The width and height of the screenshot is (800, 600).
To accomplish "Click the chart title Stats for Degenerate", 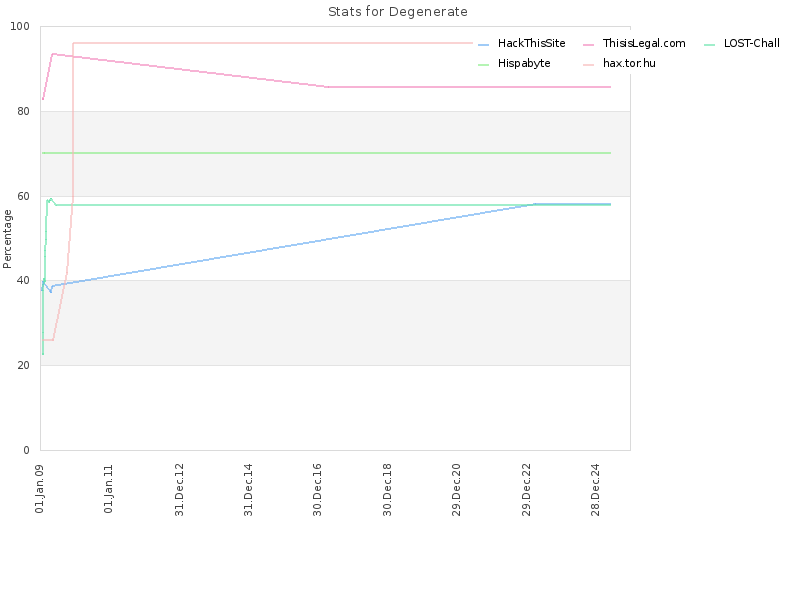I will (x=398, y=12).
